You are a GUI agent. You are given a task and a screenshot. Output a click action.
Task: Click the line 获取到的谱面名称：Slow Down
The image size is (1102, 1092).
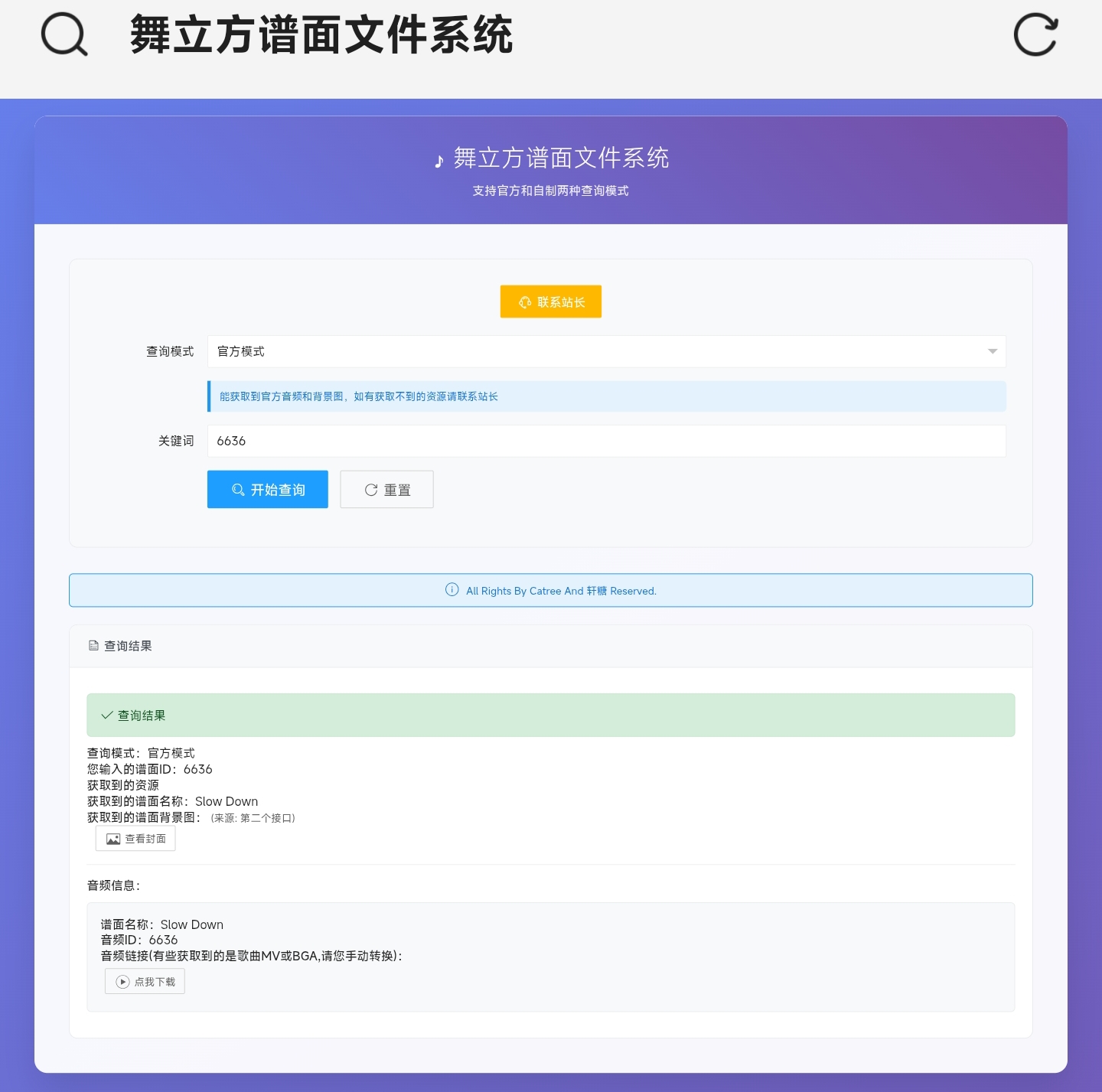coord(173,801)
